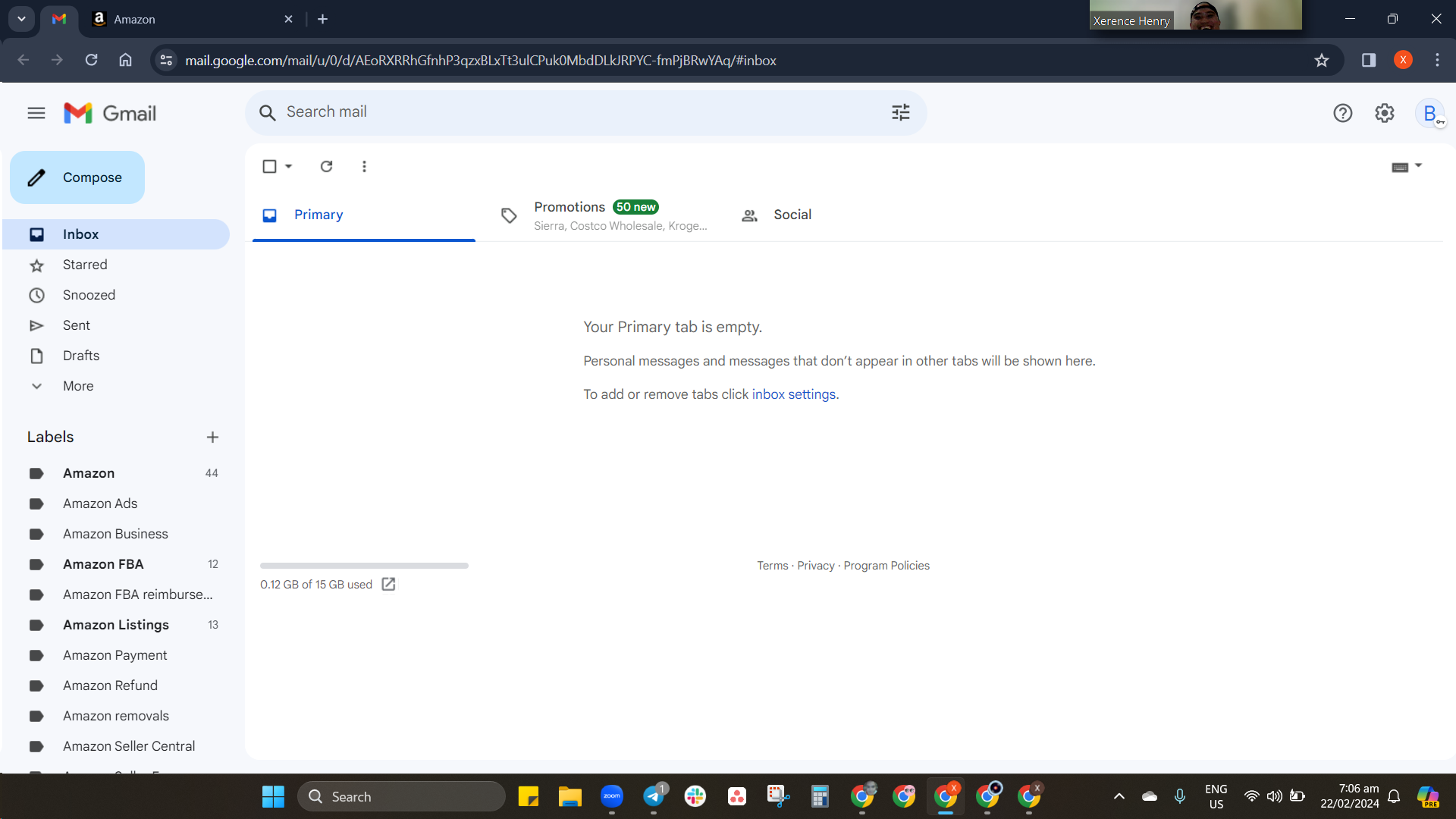Switch to the Promotions tab
Screen dimensions: 1456x819
pos(602,215)
